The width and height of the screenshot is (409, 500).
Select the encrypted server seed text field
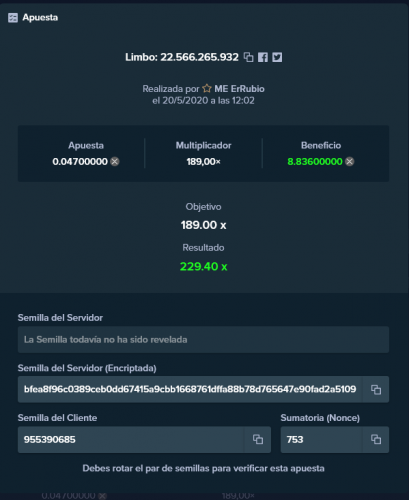coord(190,389)
